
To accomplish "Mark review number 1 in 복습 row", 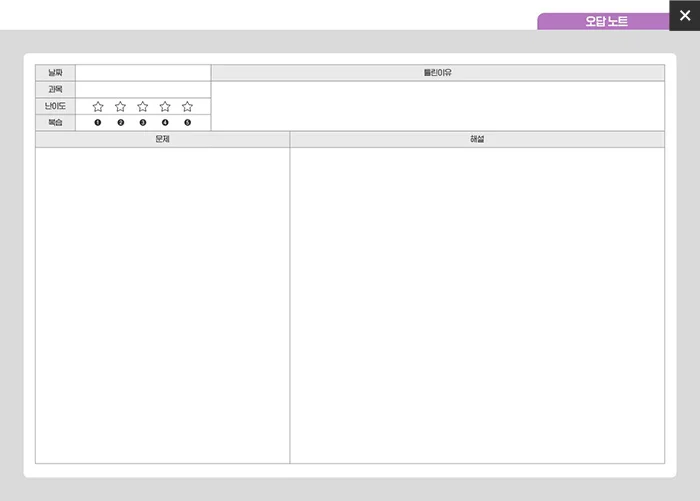I will click(x=98, y=123).
